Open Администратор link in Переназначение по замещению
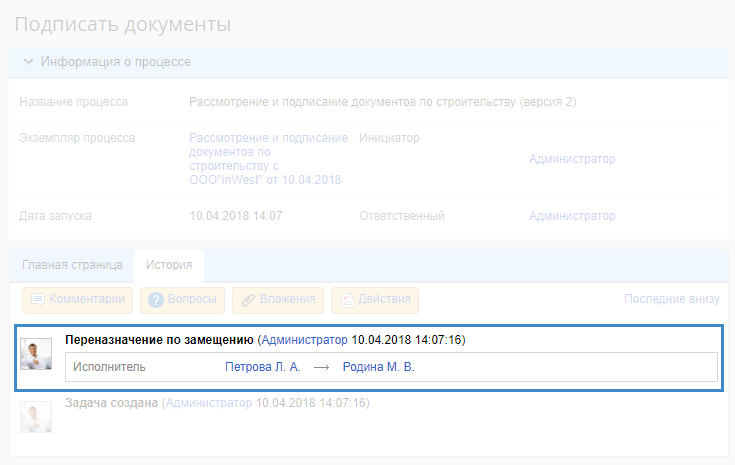 pyautogui.click(x=304, y=340)
